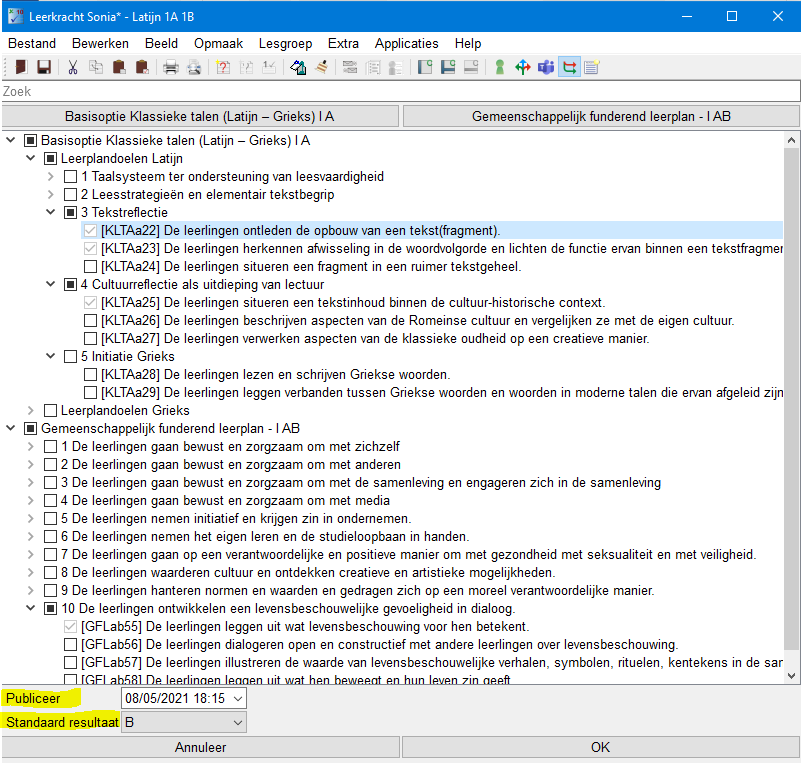Click the printer icon
801x763 pixels.
(x=171, y=67)
